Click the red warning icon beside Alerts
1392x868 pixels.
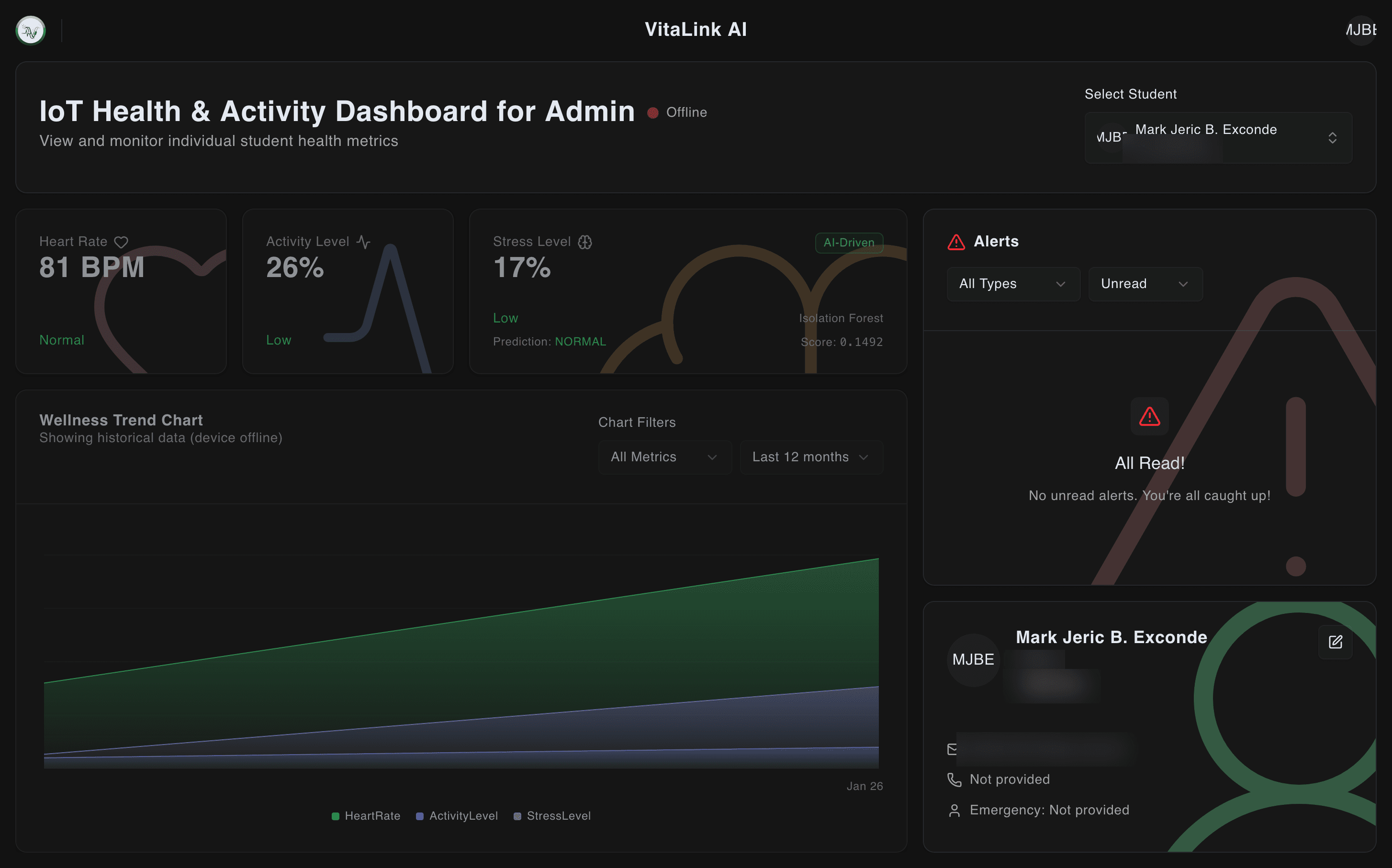point(956,242)
